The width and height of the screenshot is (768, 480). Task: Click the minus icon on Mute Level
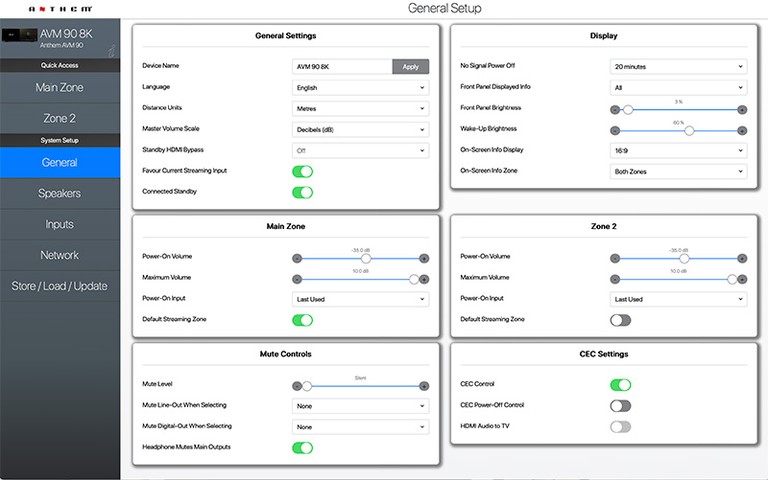[297, 385]
